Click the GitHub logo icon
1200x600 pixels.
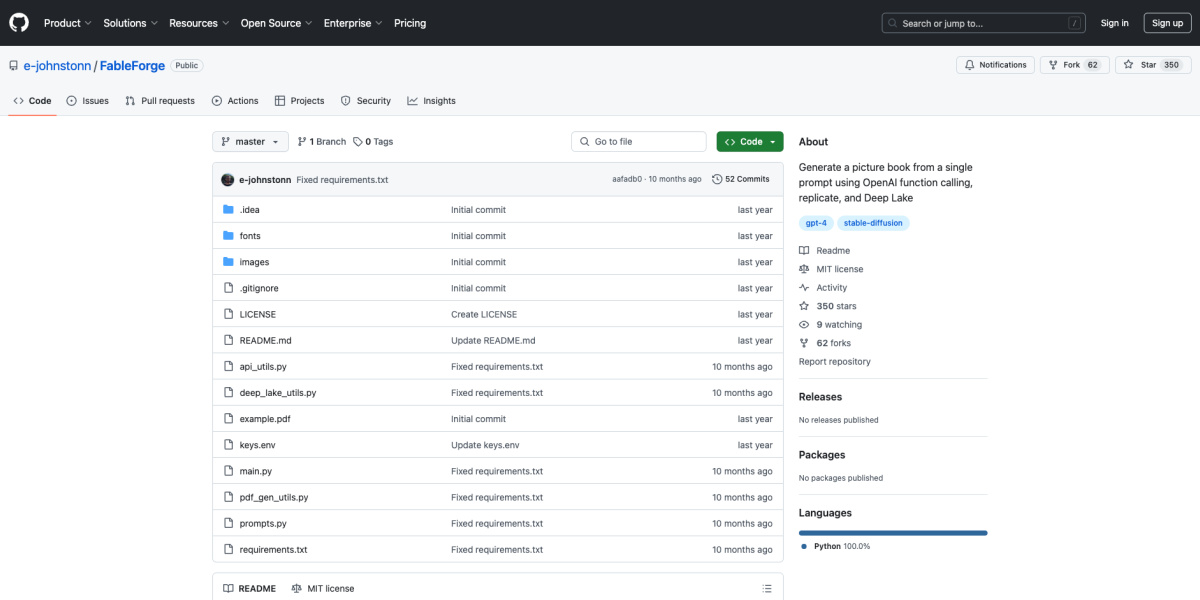point(19,23)
